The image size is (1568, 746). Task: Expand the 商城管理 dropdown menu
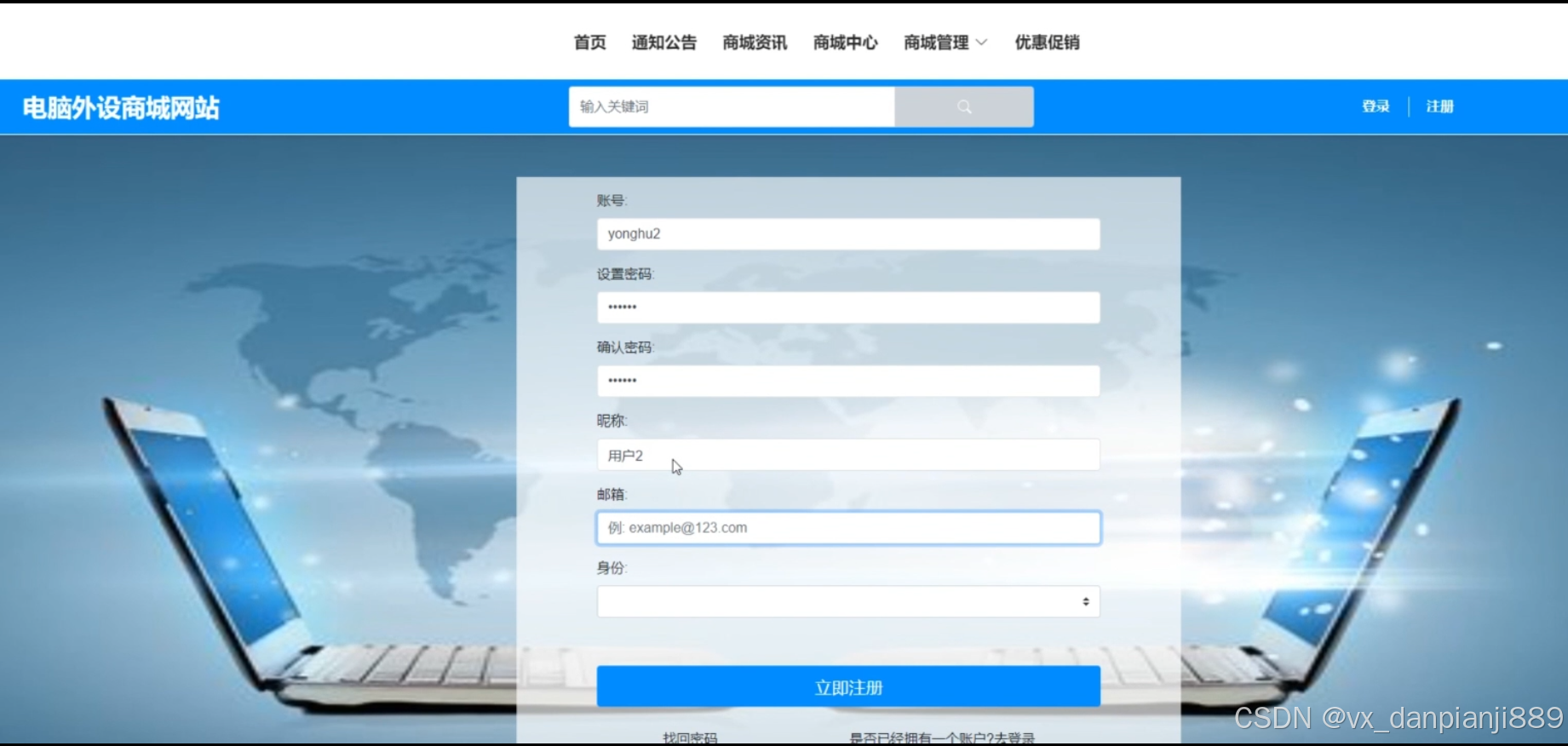[x=945, y=43]
